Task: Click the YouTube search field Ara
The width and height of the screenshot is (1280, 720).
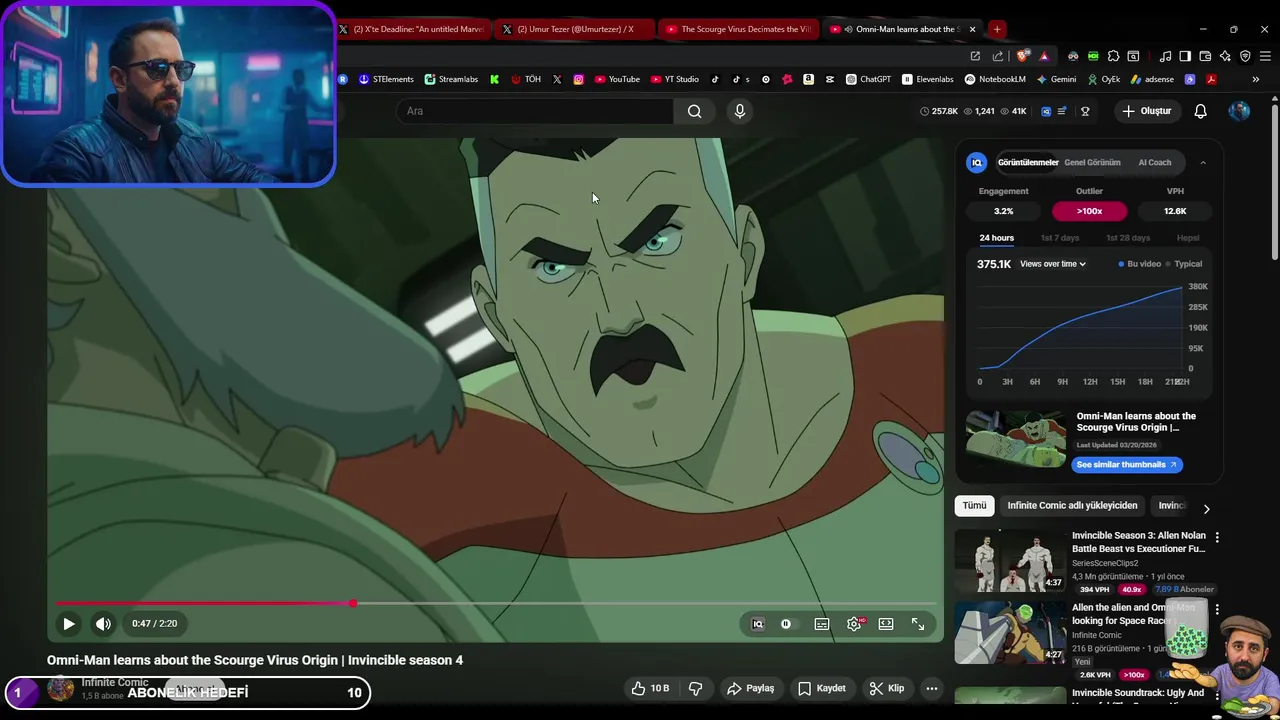Action: 535,111
